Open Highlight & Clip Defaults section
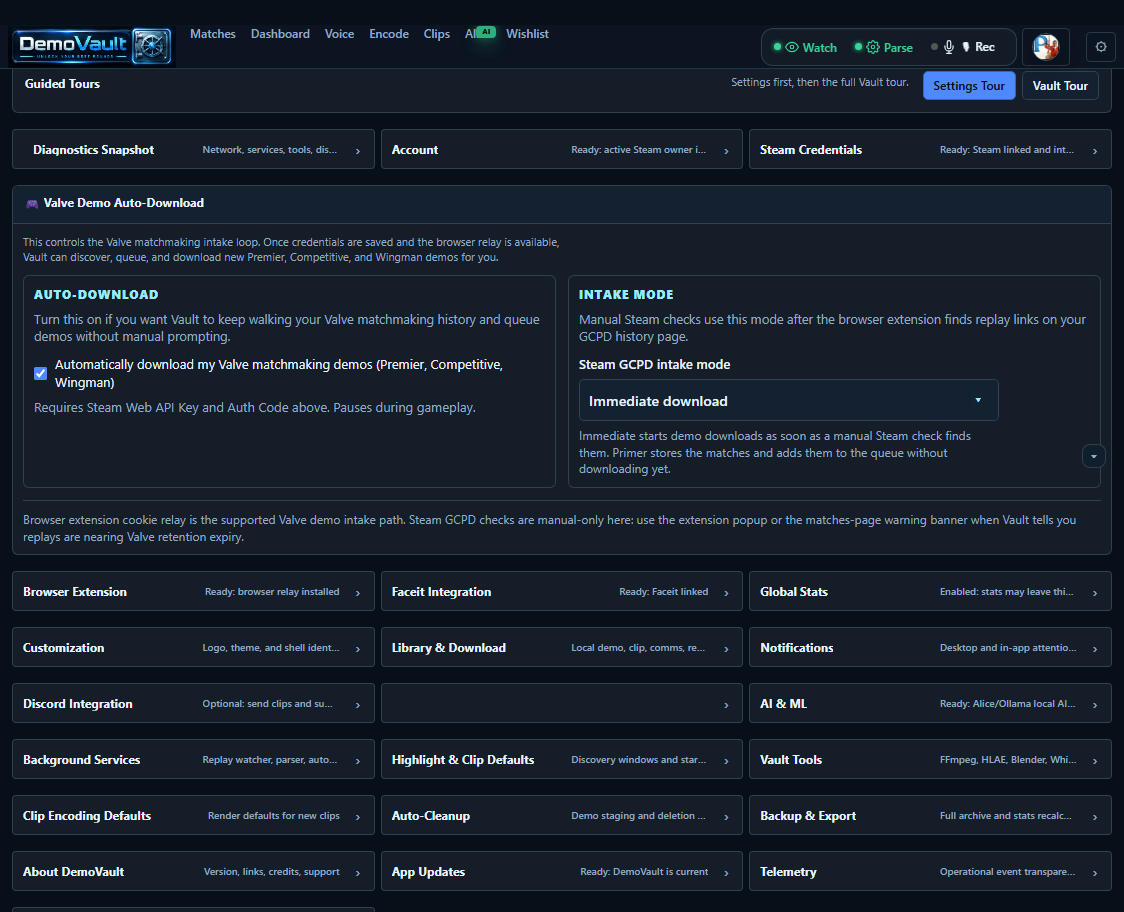This screenshot has width=1124, height=912. click(x=561, y=759)
